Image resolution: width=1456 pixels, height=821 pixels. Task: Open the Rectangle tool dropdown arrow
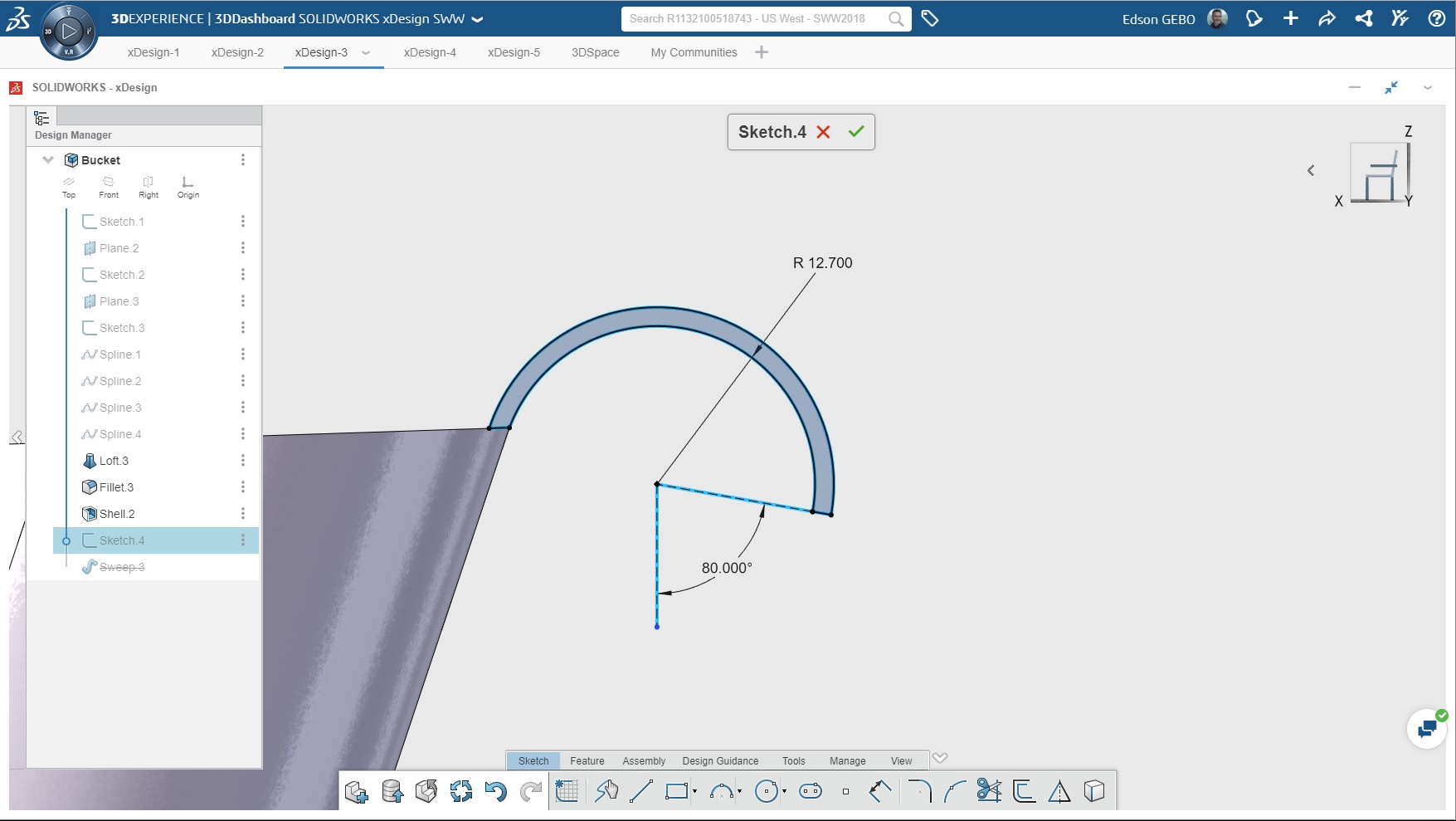coord(694,793)
